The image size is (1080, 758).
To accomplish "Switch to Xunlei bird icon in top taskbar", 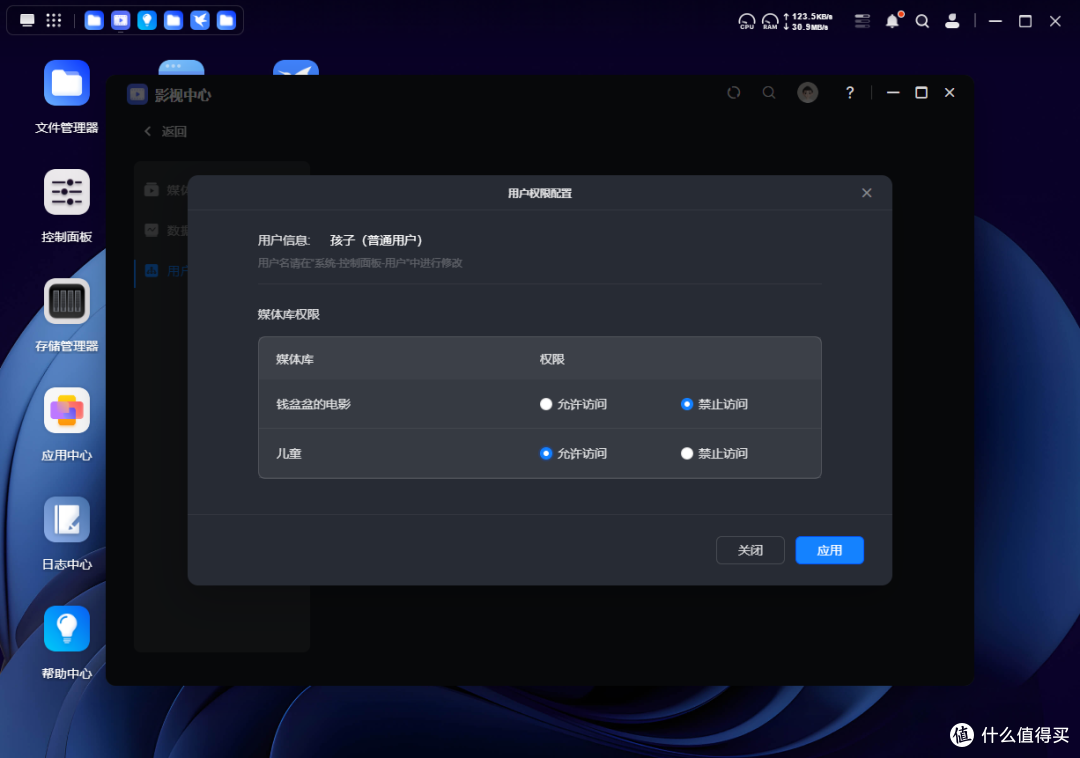I will click(200, 21).
